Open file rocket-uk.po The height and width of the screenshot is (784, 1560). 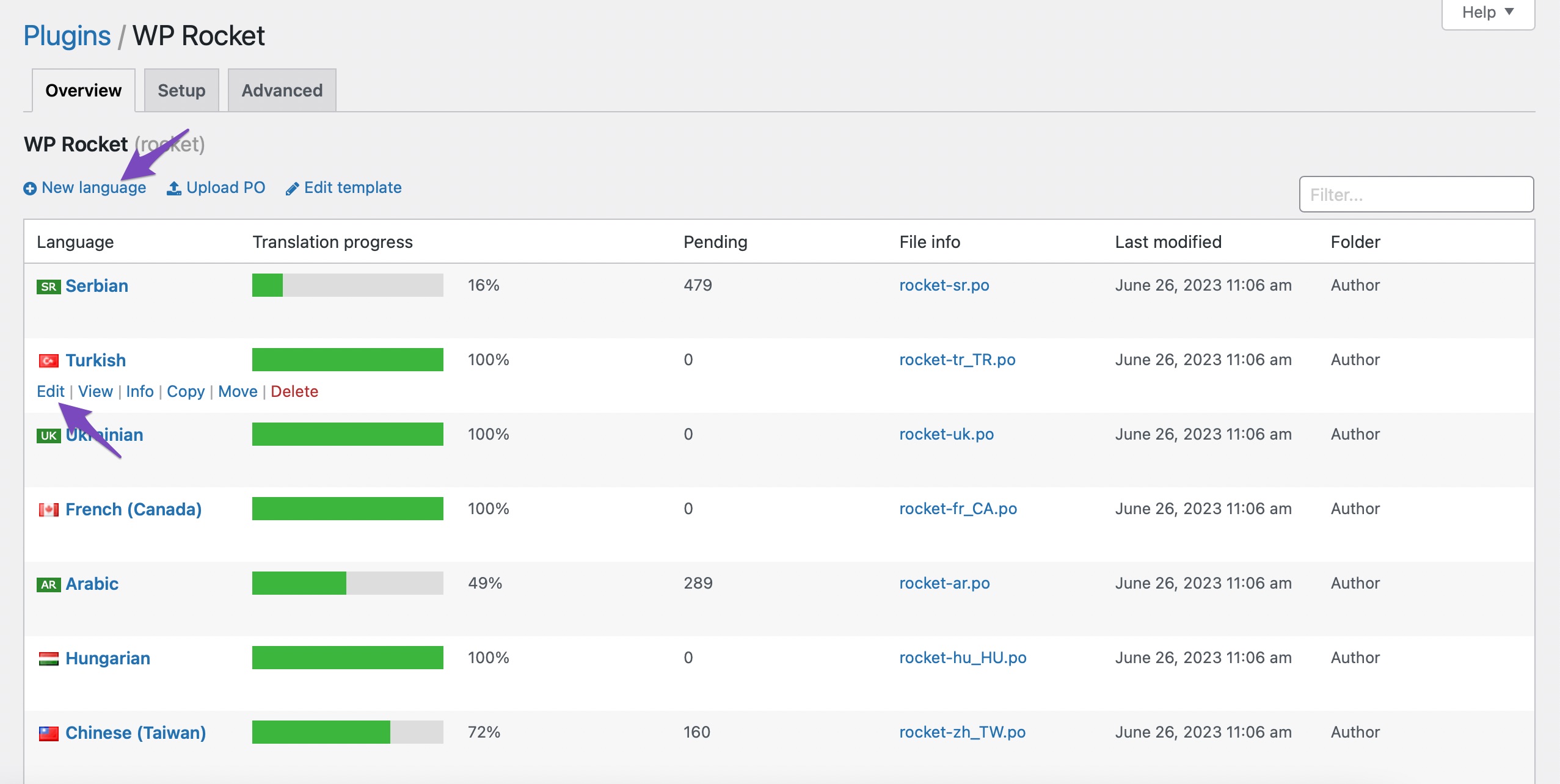[946, 434]
